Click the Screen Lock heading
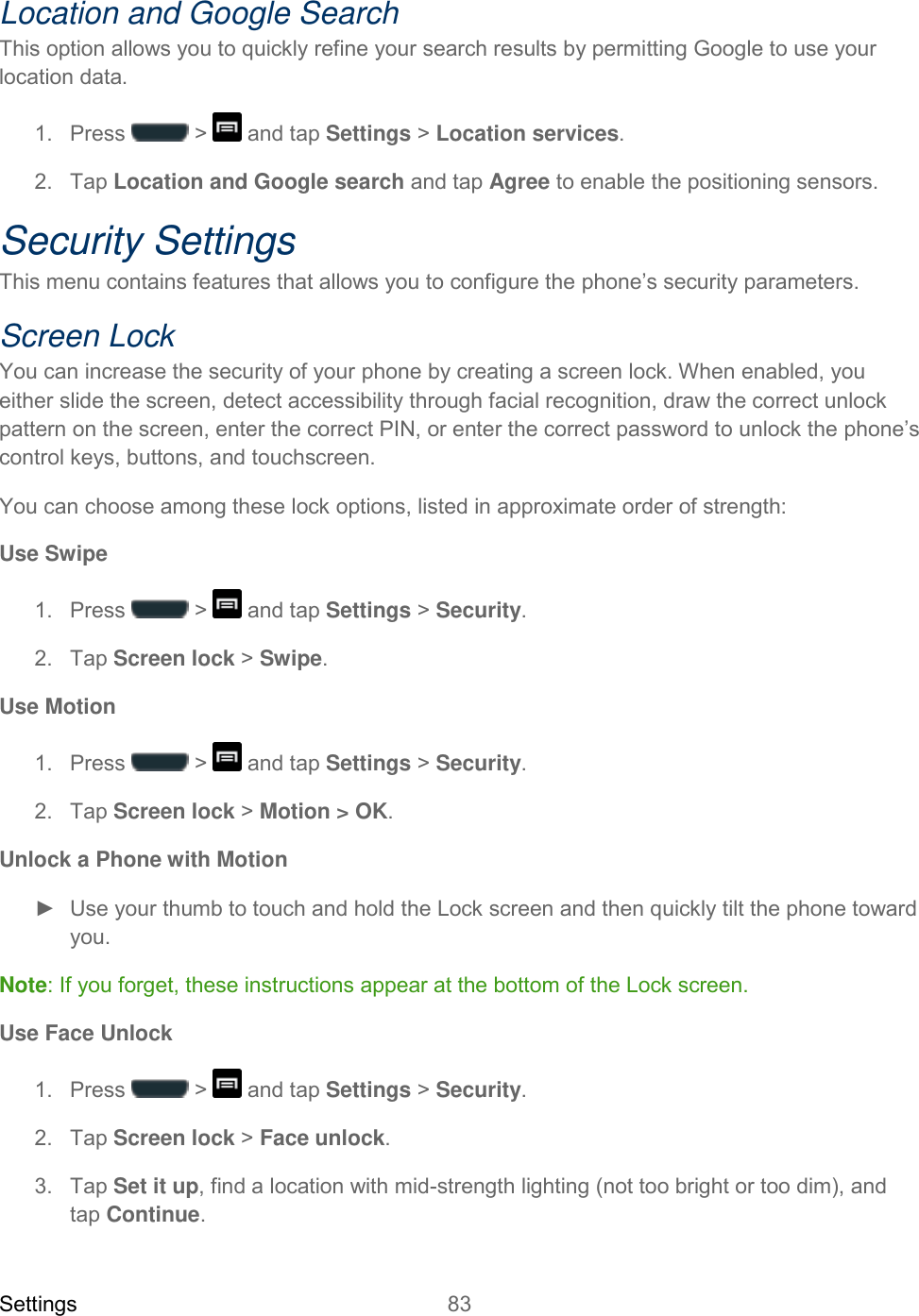Screen dimensions: 919x1316 (x=88, y=336)
